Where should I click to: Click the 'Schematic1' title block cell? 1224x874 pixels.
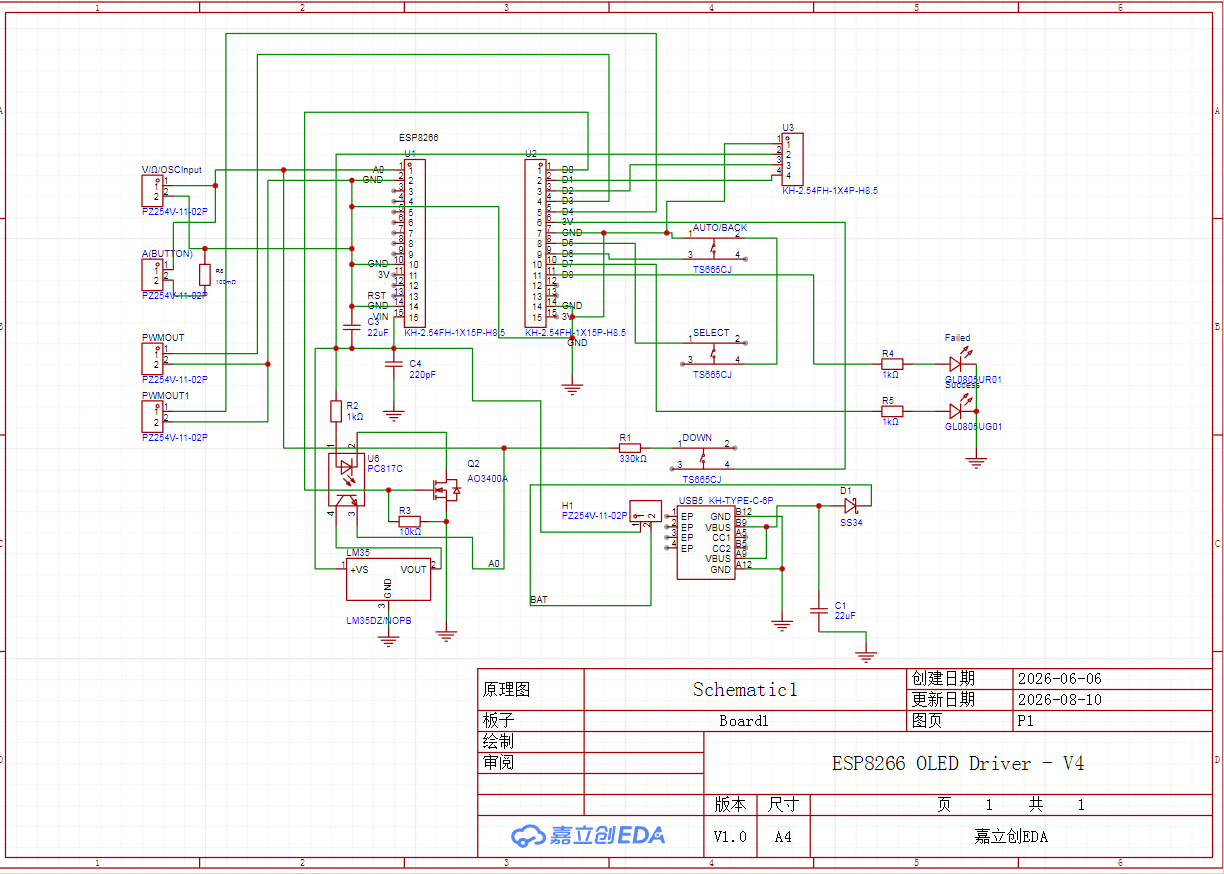745,689
